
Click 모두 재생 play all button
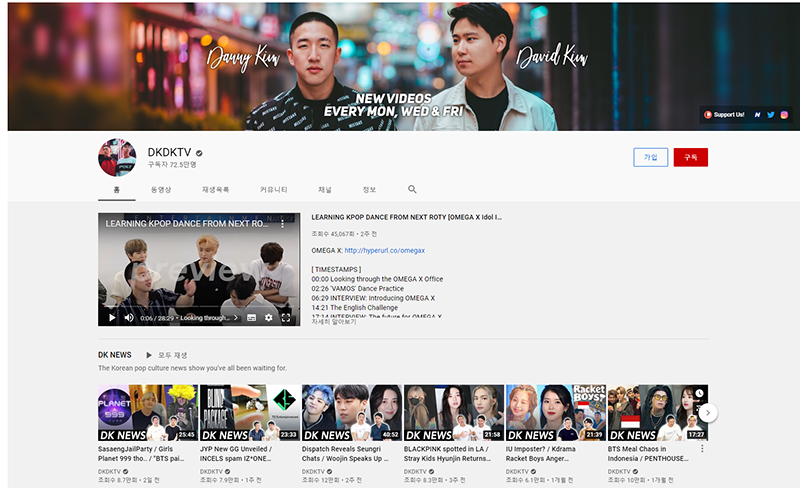tap(167, 355)
